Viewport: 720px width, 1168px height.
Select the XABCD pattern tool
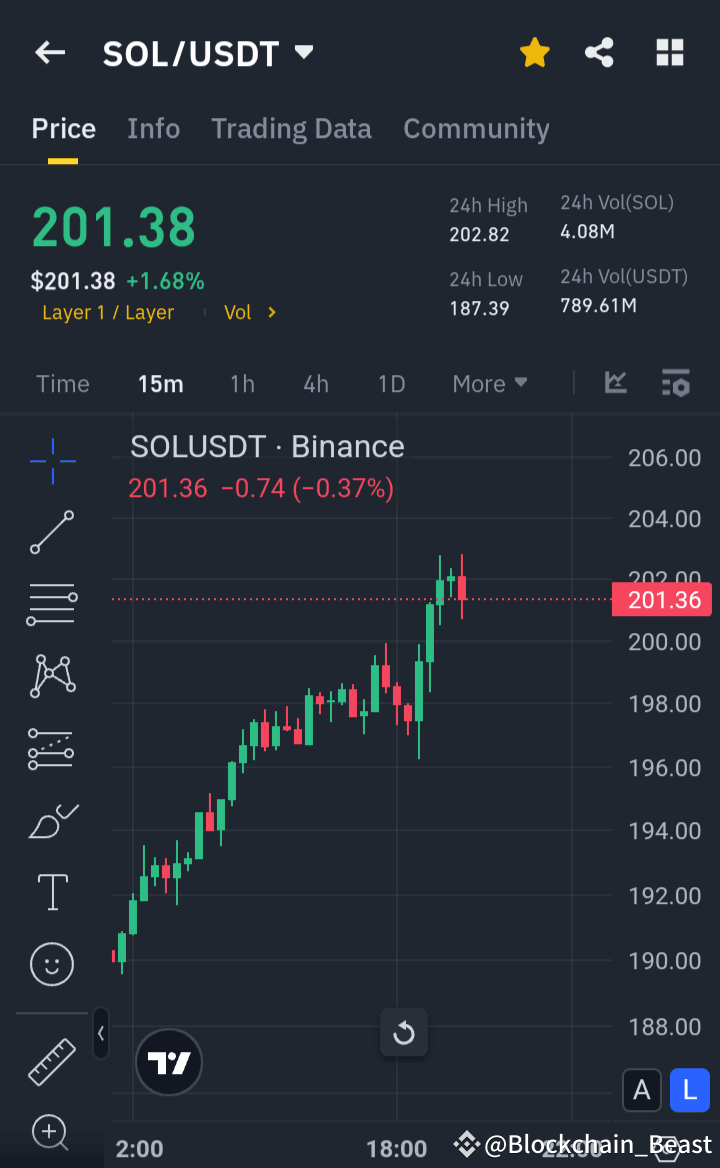51,676
